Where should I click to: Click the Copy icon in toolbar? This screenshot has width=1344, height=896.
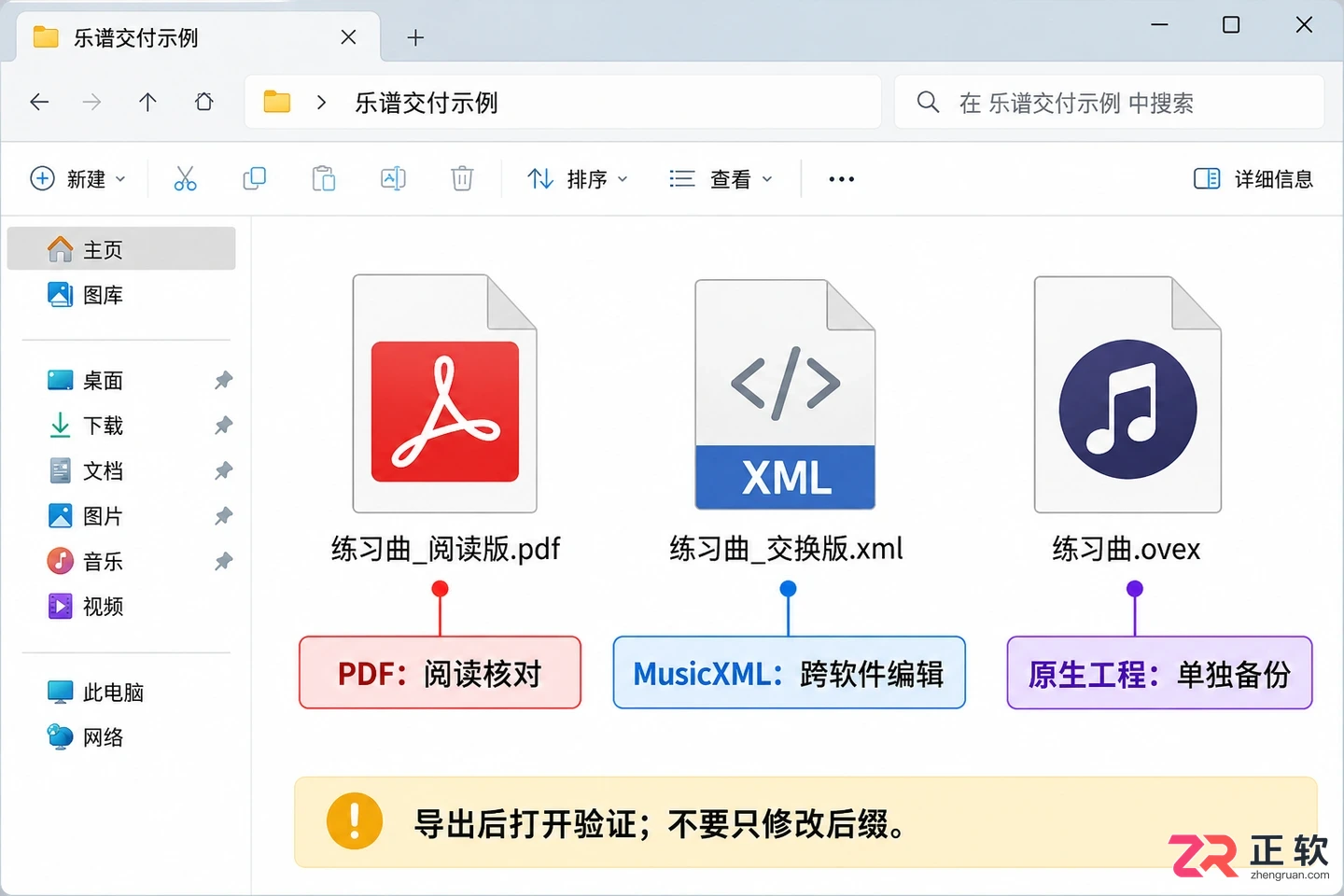point(254,178)
